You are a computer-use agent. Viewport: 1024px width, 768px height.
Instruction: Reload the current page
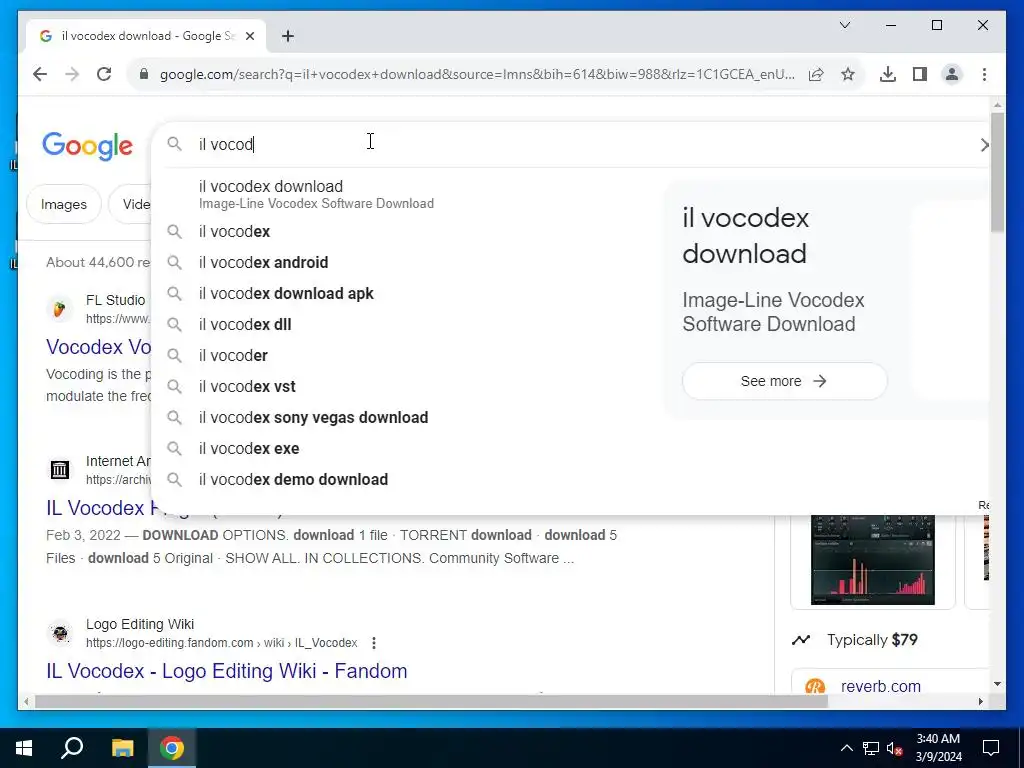click(104, 74)
